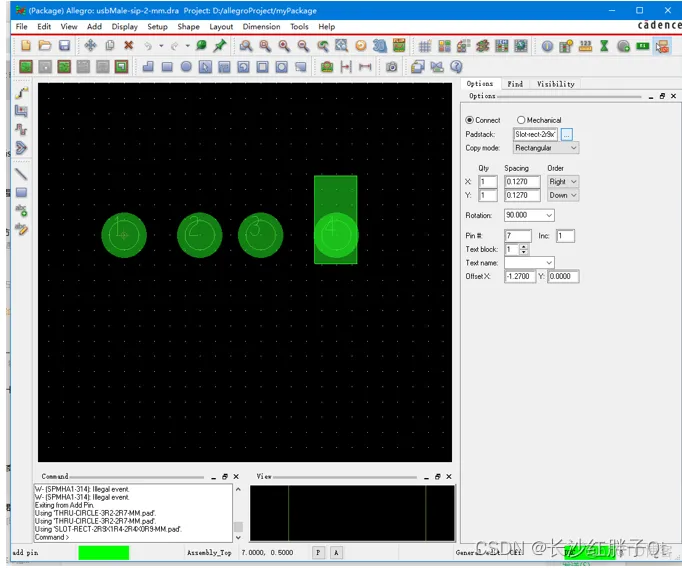Click the camera snapshot icon
682x568 pixels.
coord(392,67)
